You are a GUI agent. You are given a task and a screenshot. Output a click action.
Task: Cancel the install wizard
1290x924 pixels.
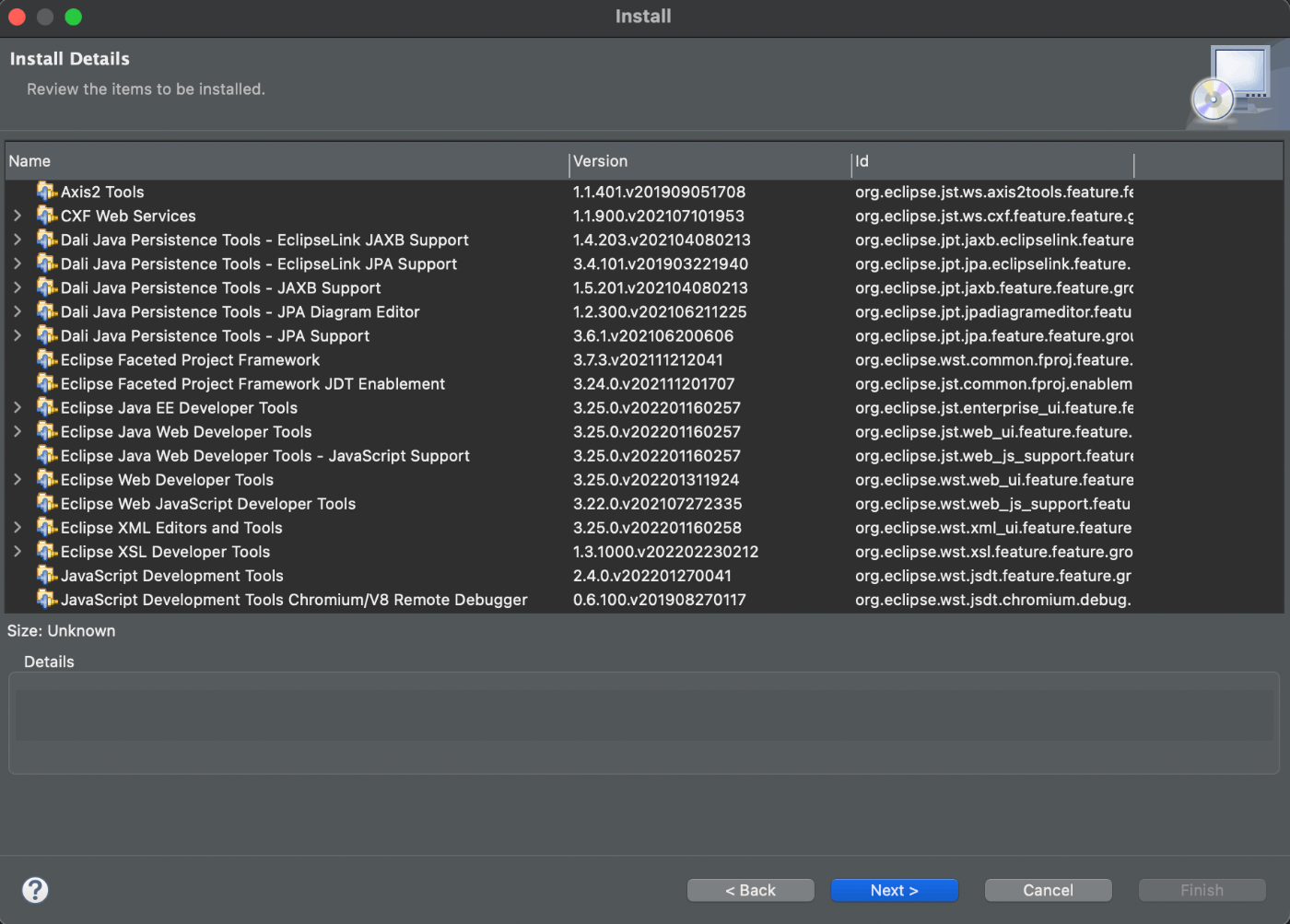click(1048, 890)
